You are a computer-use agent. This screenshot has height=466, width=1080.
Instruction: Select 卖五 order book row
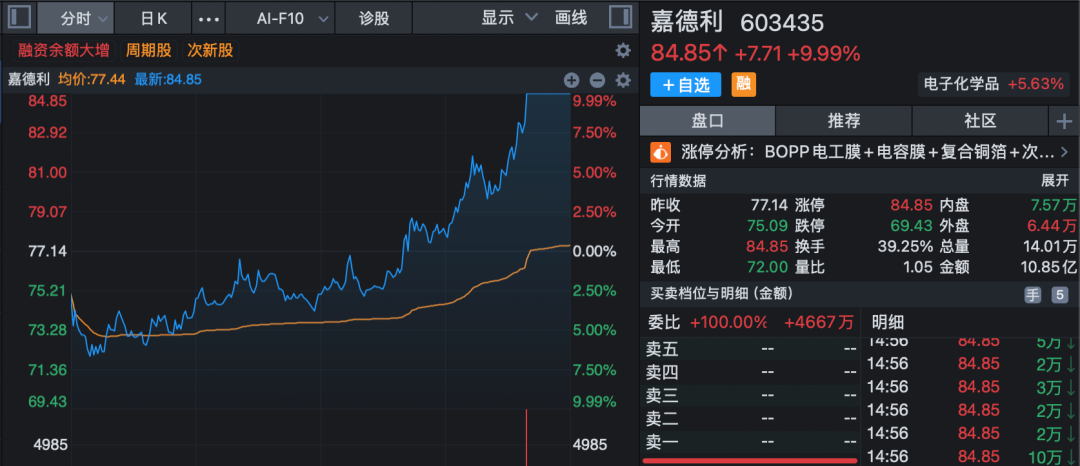click(x=749, y=350)
